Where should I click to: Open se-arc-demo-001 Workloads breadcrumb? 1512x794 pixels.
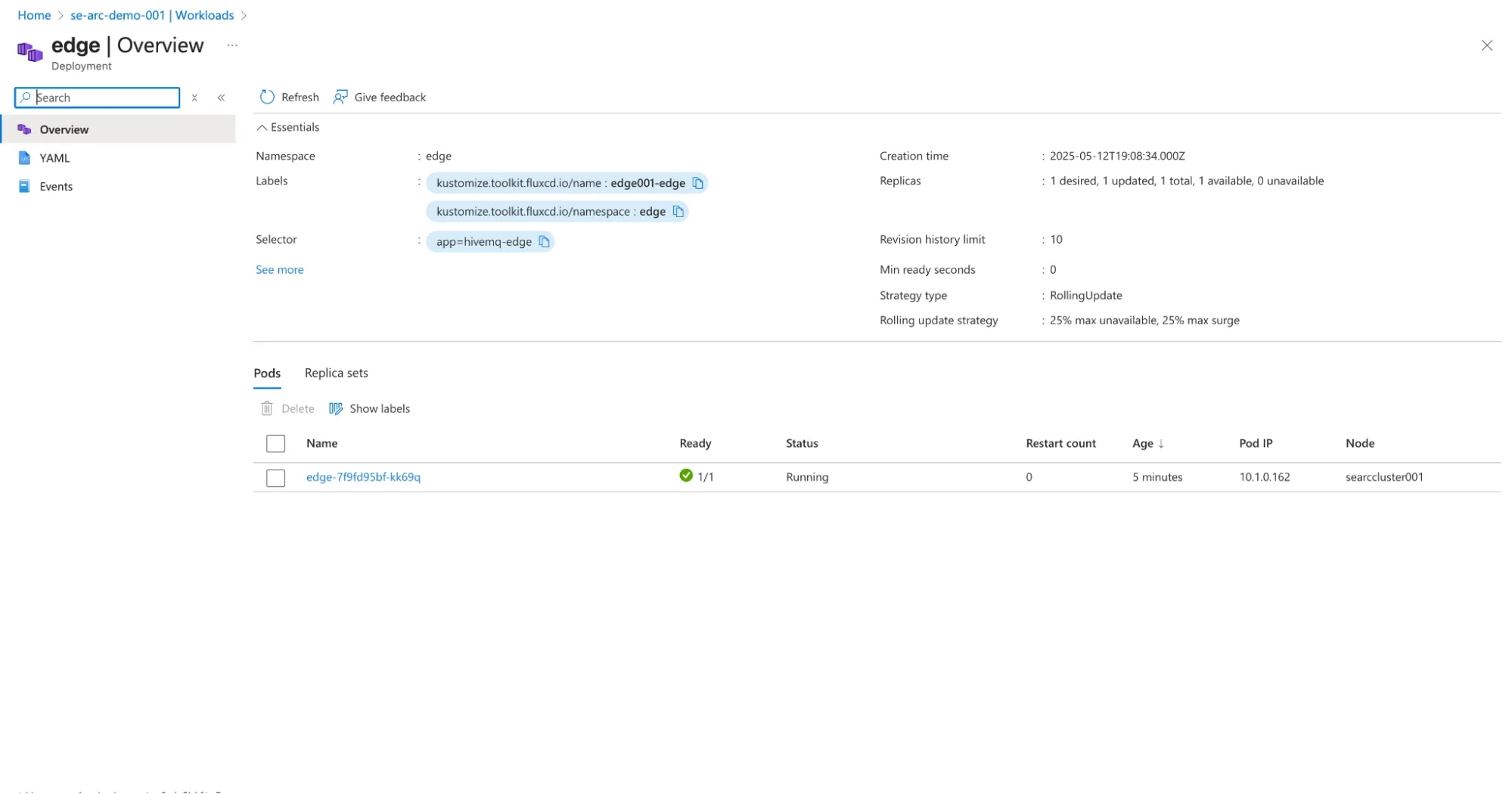pyautogui.click(x=152, y=15)
